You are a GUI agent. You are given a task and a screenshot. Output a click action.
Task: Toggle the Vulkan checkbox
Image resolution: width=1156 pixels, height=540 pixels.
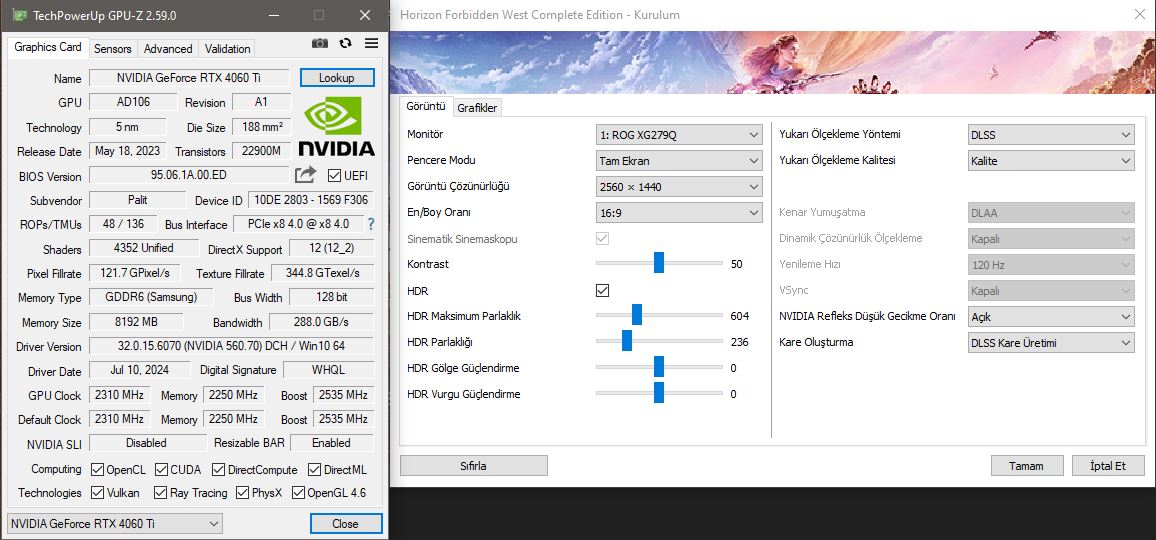click(97, 492)
